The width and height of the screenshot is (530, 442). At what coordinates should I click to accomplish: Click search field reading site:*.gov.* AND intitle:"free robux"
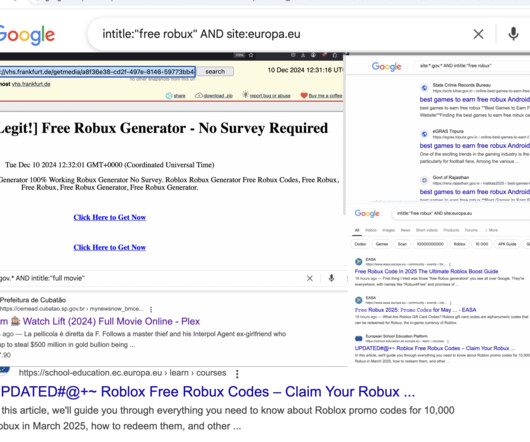[x=473, y=66]
